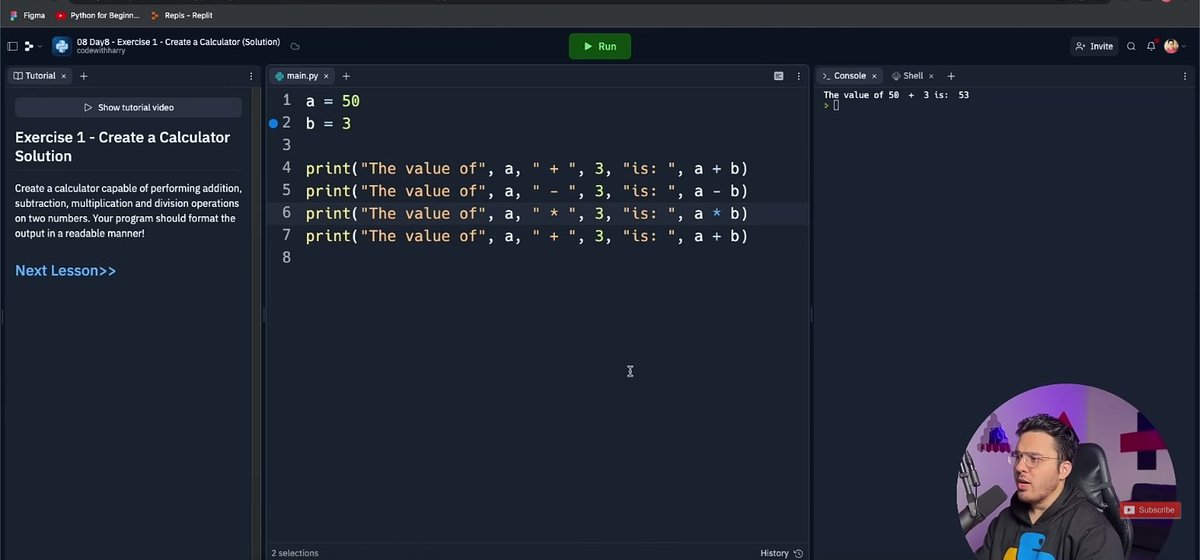Switch to the Shell tab
The width and height of the screenshot is (1200, 560).
[908, 76]
